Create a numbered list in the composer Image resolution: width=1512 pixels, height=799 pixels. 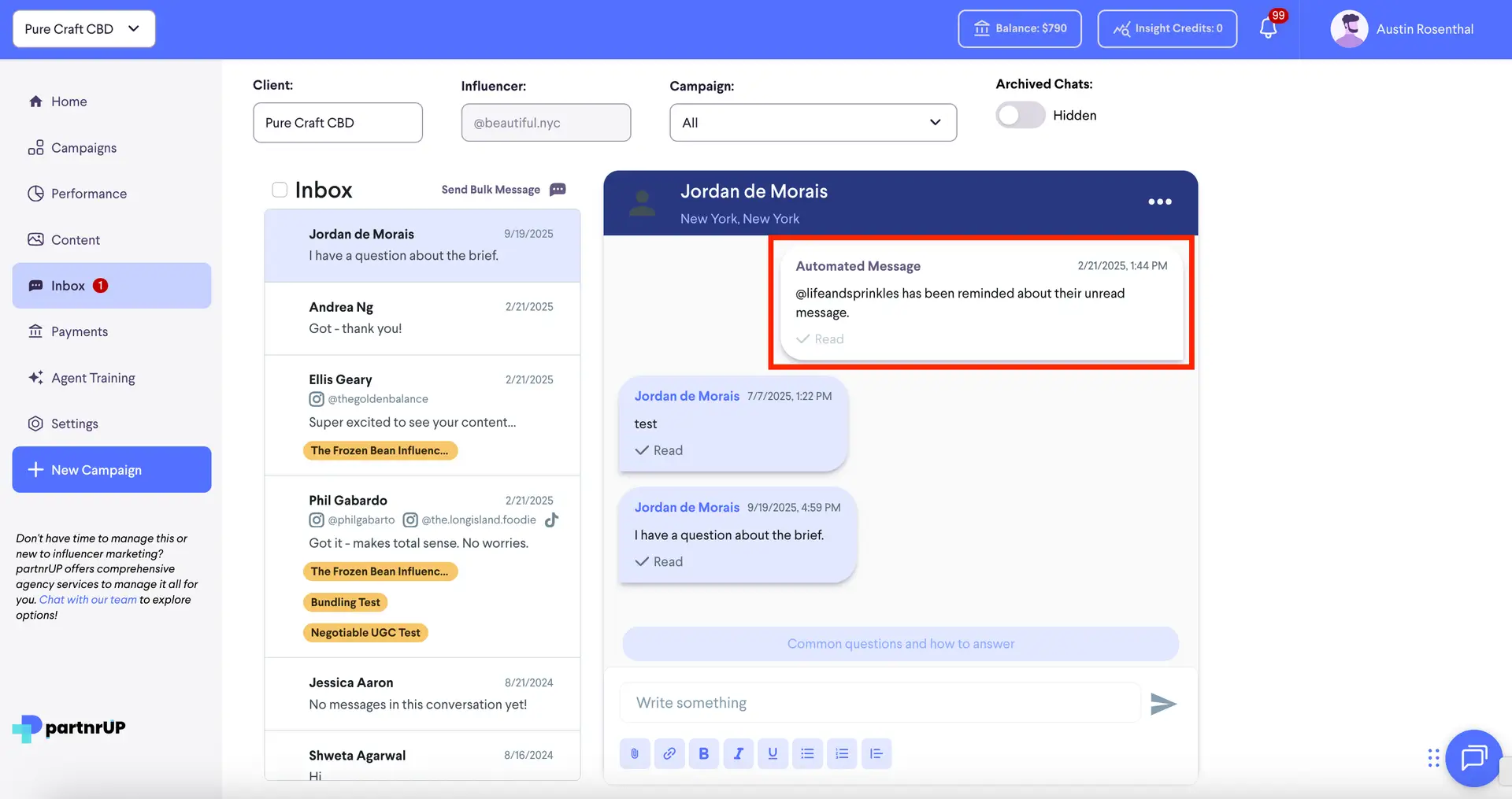(842, 753)
